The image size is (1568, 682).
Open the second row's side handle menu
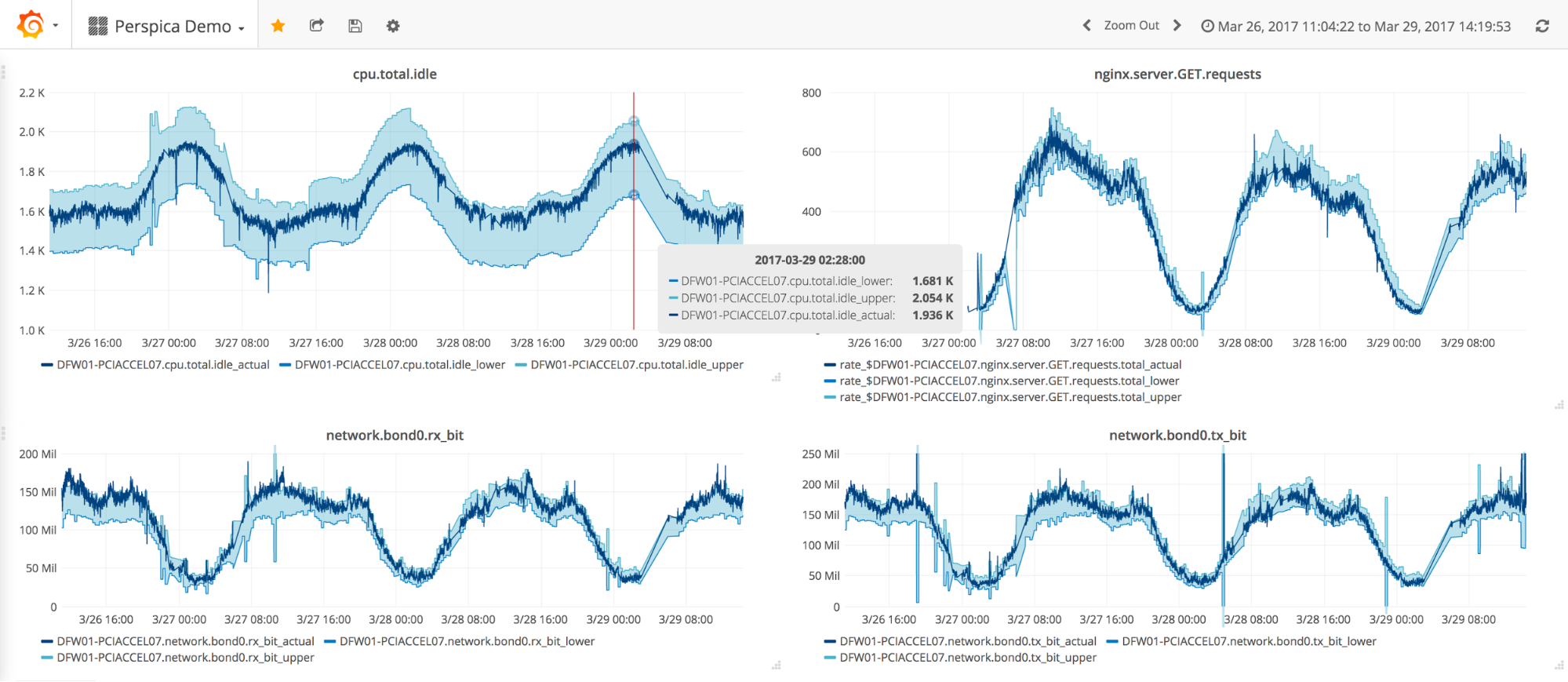tap(3, 433)
